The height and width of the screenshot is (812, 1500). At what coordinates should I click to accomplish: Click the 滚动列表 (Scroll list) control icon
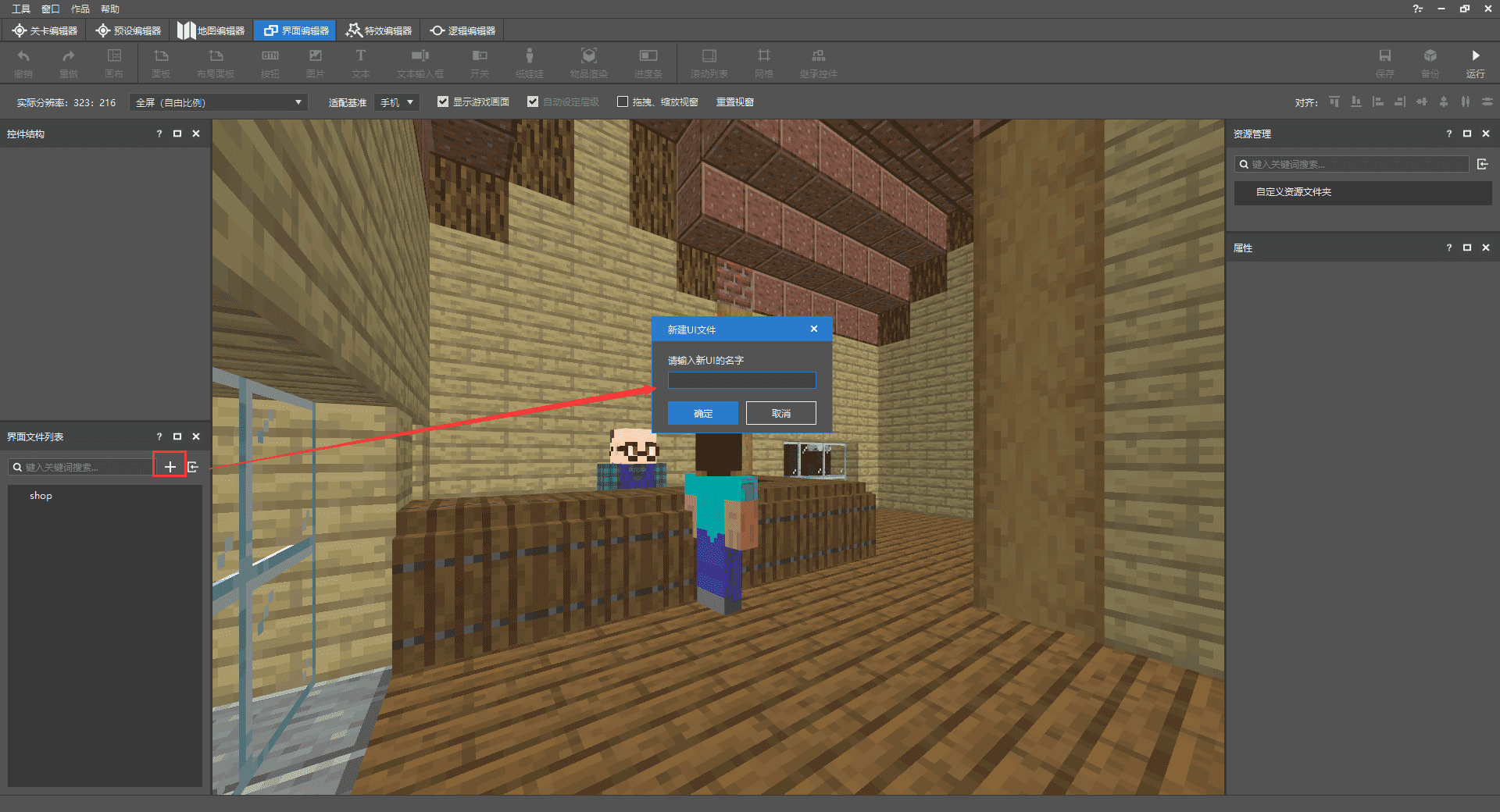[x=709, y=56]
